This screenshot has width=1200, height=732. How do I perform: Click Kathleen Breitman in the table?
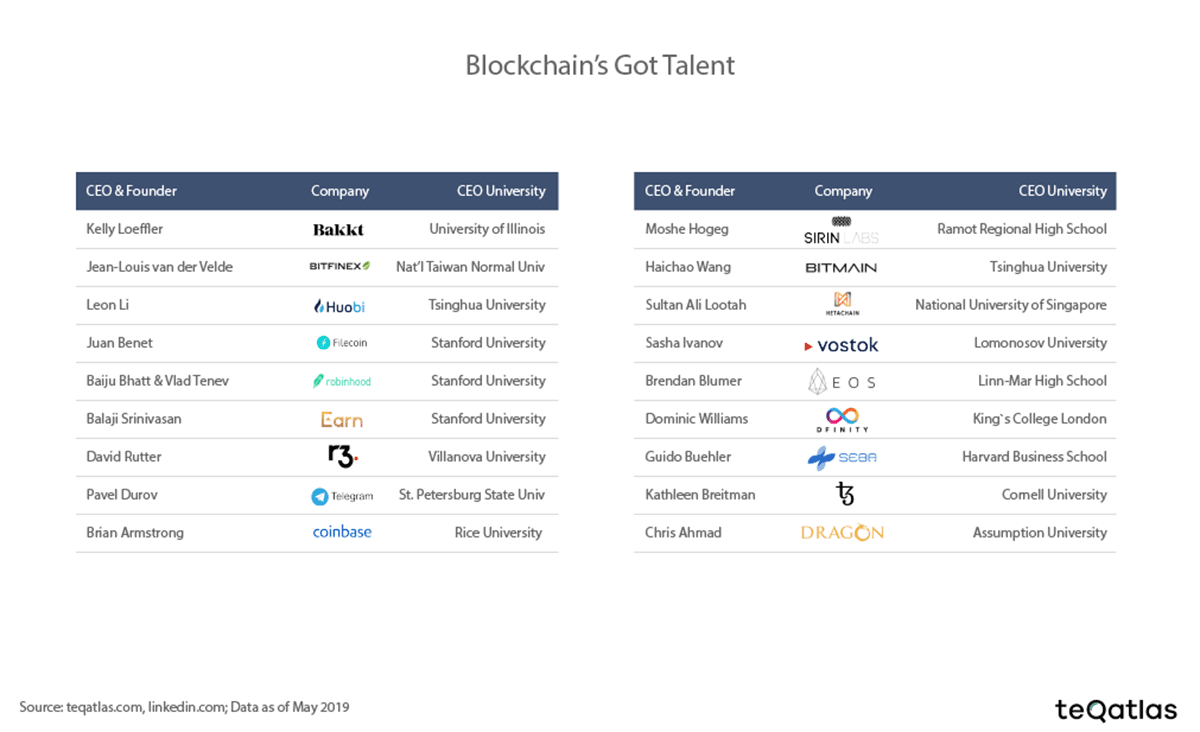[700, 495]
